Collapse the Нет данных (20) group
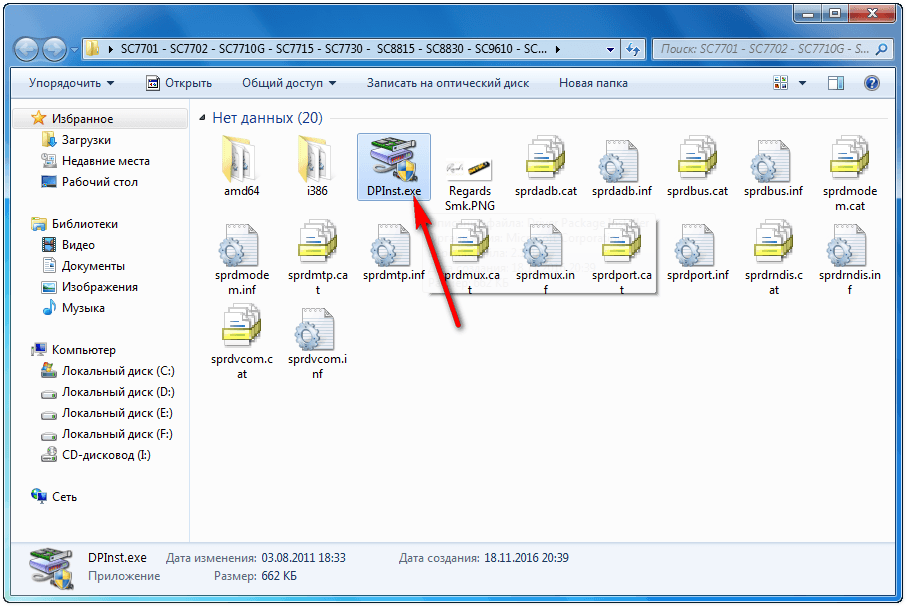 pyautogui.click(x=204, y=118)
